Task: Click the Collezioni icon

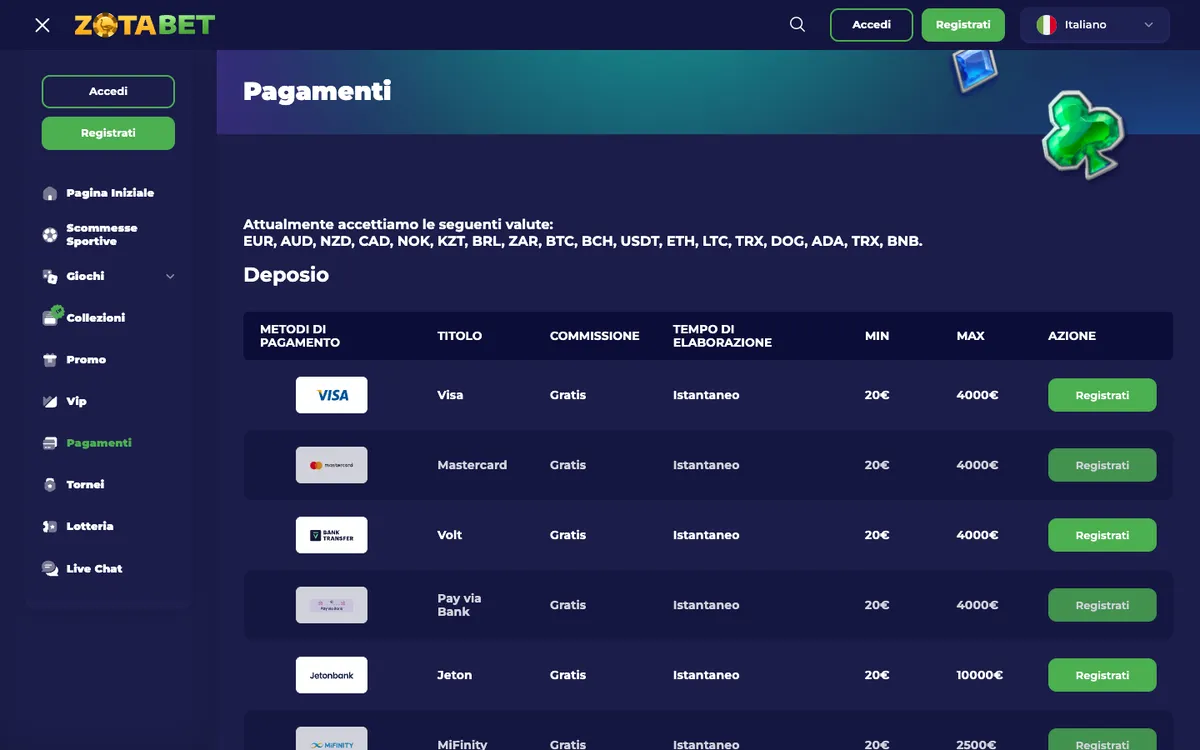Action: [52, 316]
